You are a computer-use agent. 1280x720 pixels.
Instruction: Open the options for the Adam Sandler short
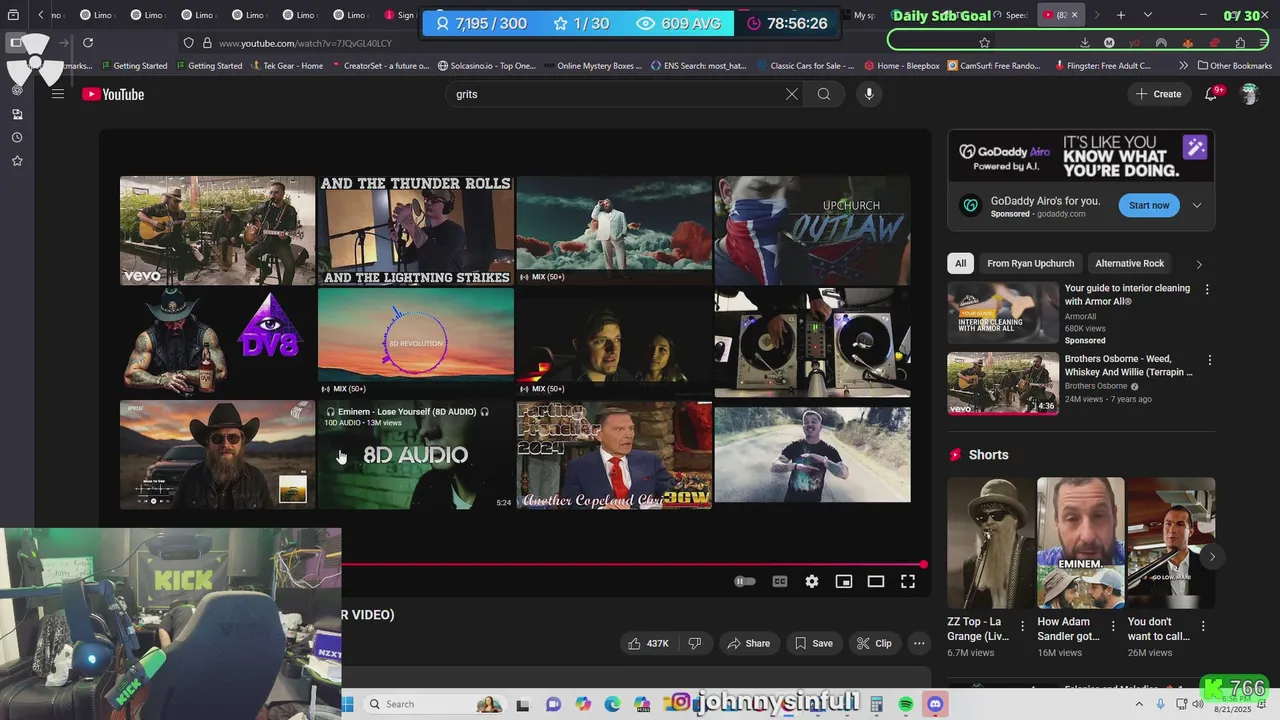(1113, 626)
